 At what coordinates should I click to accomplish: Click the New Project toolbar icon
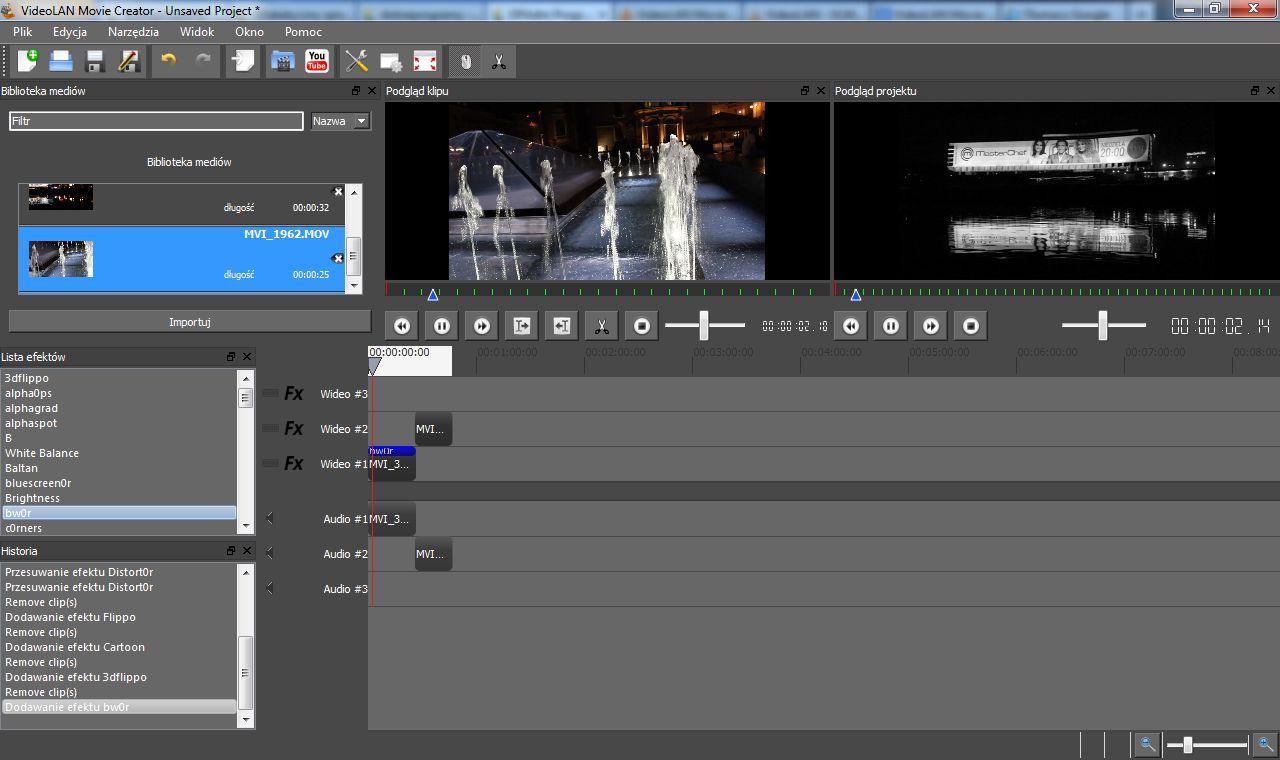click(28, 61)
